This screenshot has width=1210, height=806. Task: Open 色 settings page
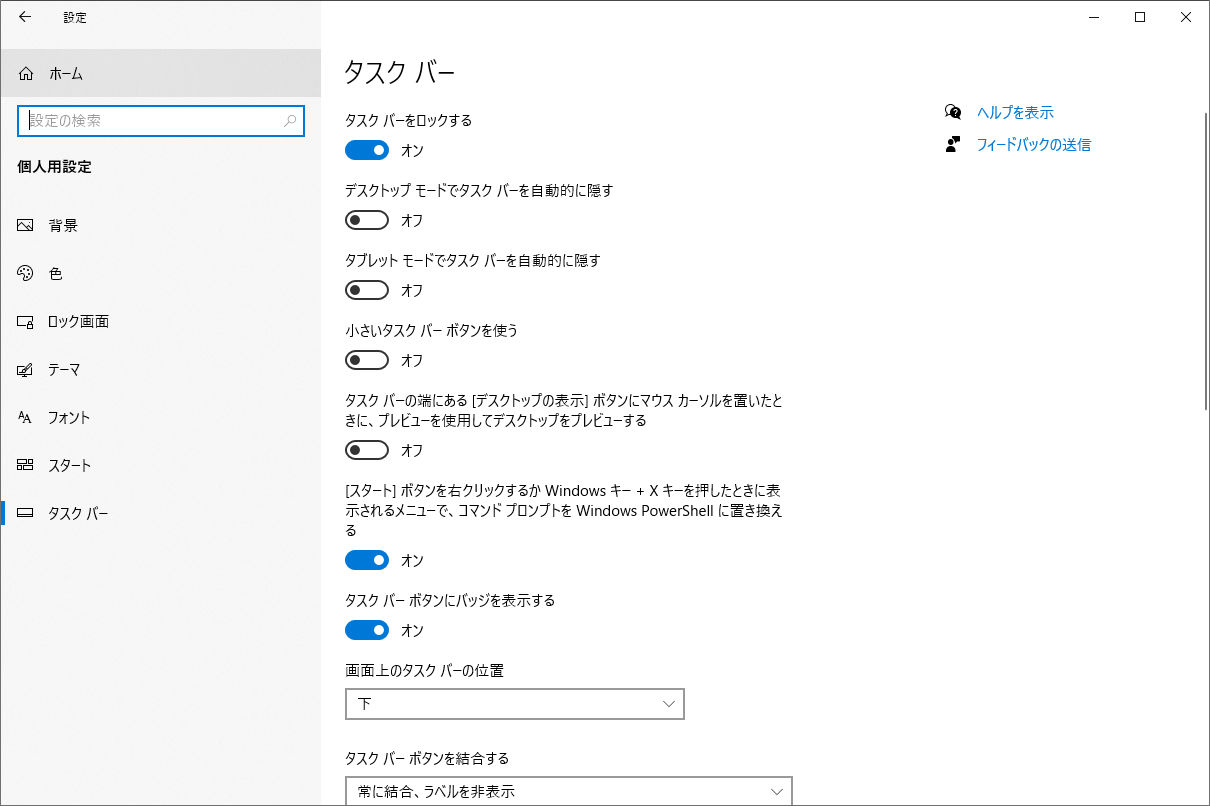(x=160, y=274)
